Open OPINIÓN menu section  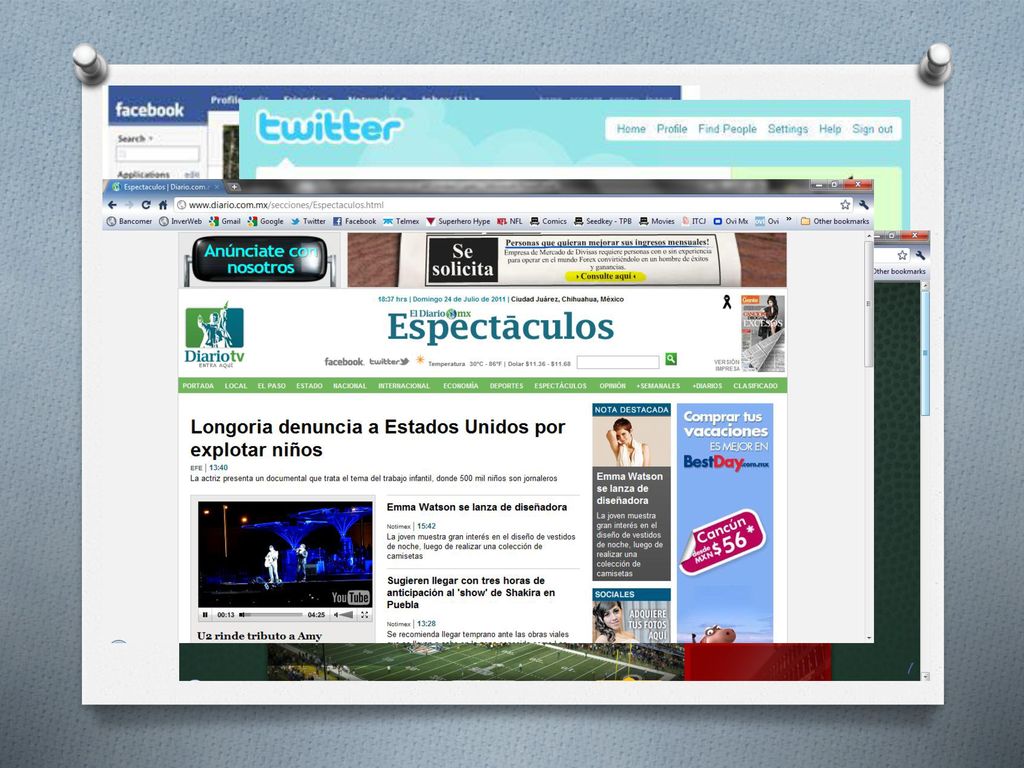(613, 386)
